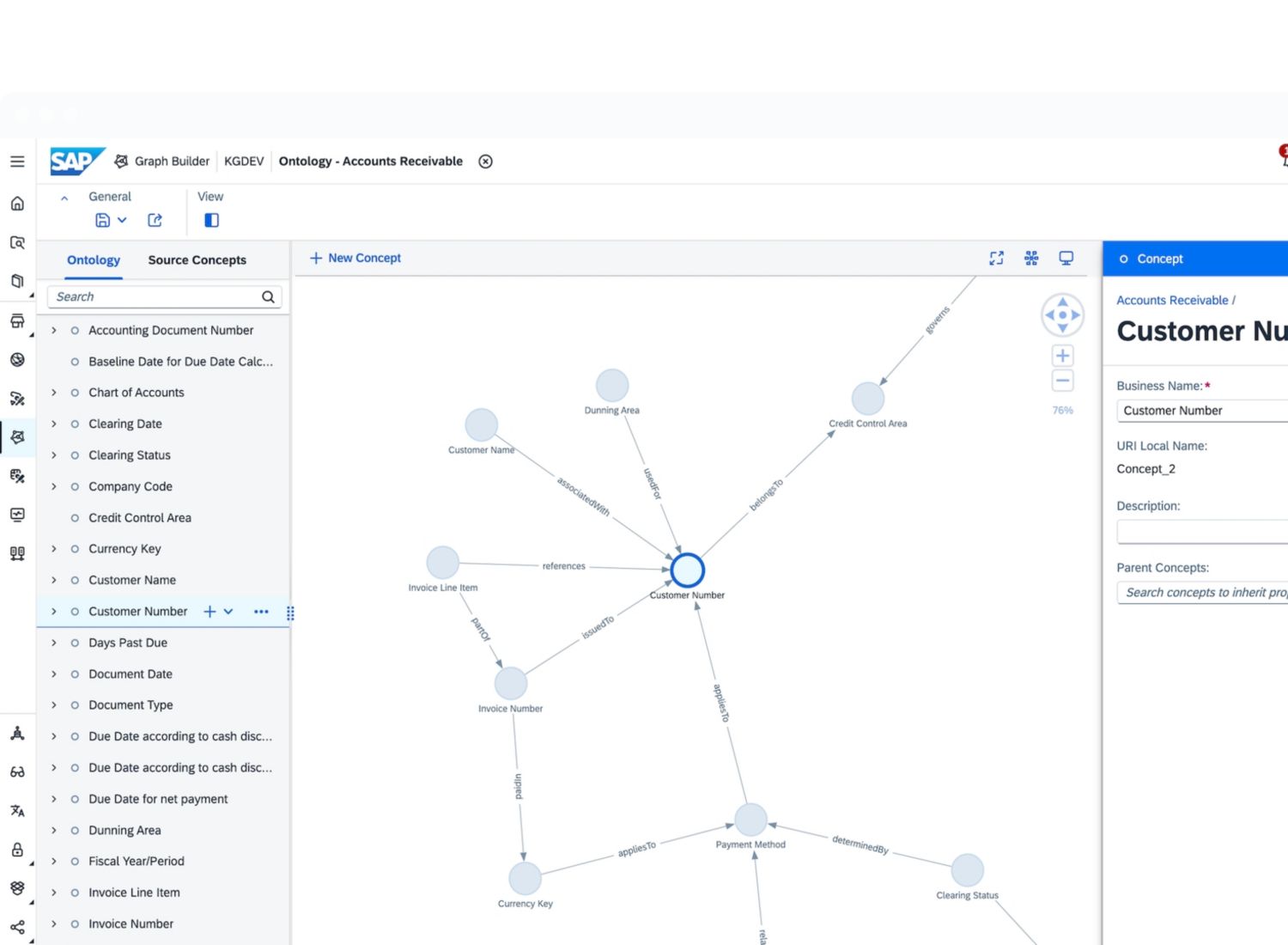The image size is (1288, 945).
Task: Toggle the display mode monitor icon
Action: click(1066, 259)
